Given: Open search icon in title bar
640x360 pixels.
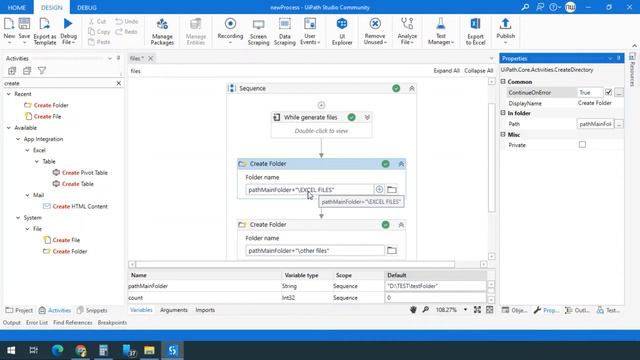Looking at the screenshot, I should [525, 7].
